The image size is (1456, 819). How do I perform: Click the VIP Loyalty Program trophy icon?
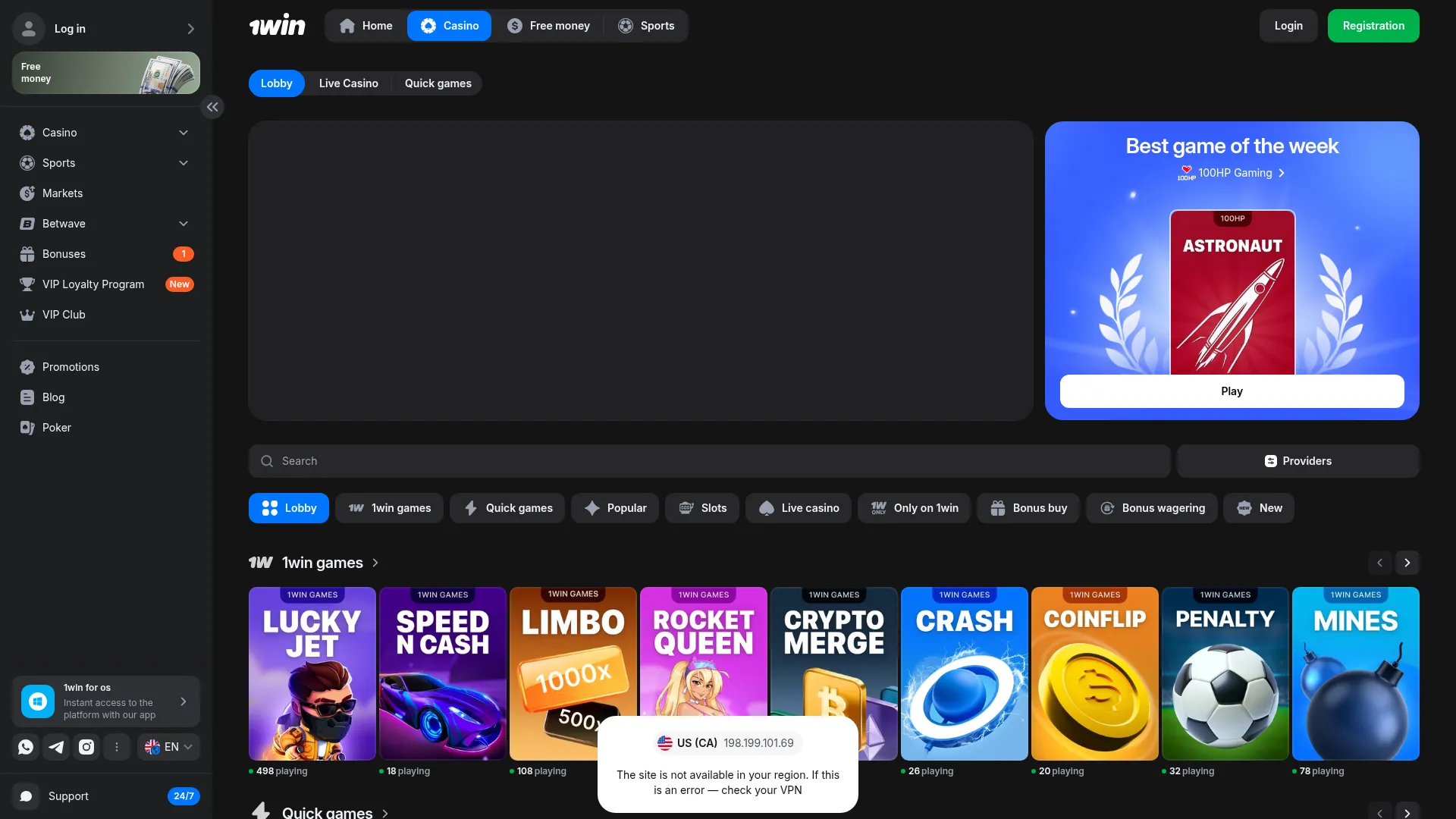[x=27, y=284]
